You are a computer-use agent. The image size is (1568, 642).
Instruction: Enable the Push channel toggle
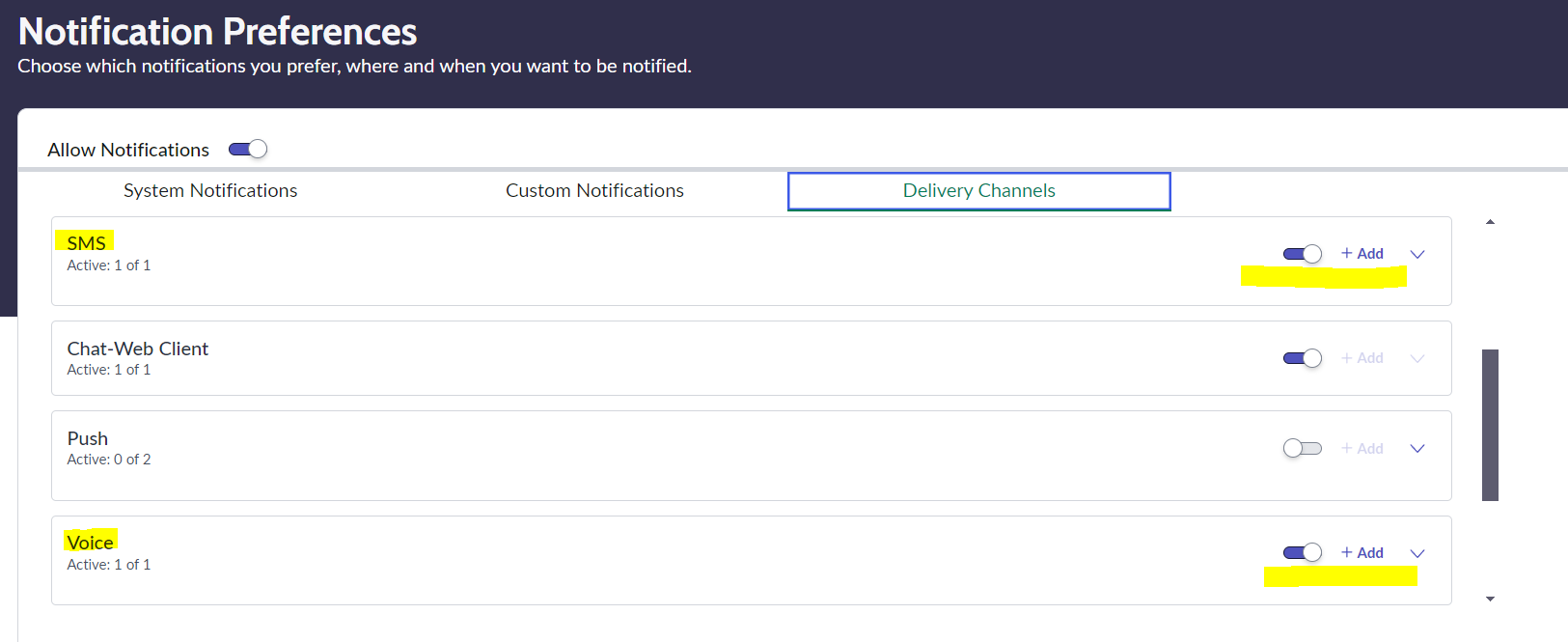pyautogui.click(x=1302, y=448)
